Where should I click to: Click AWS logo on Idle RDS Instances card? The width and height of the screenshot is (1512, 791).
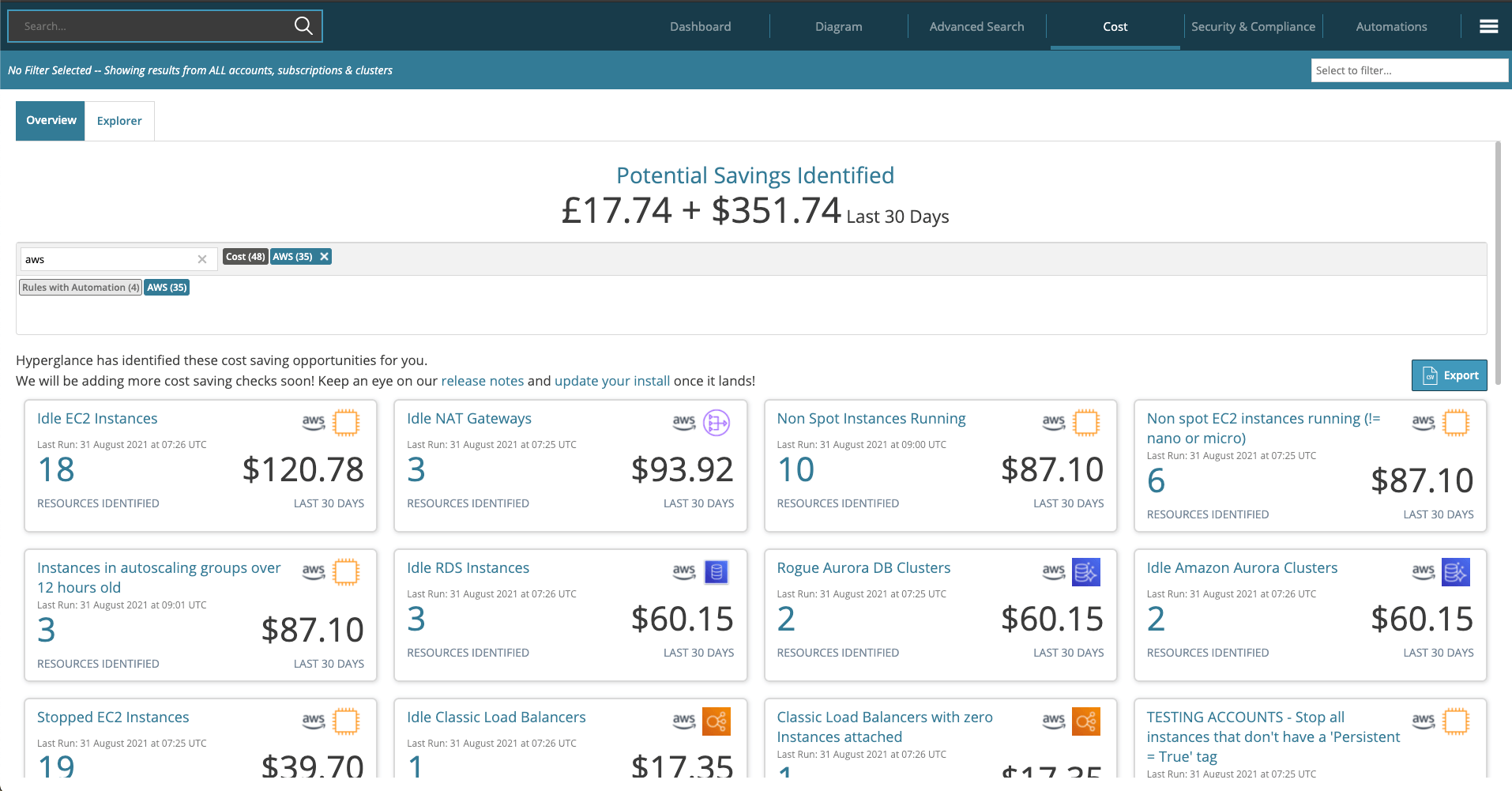684,572
